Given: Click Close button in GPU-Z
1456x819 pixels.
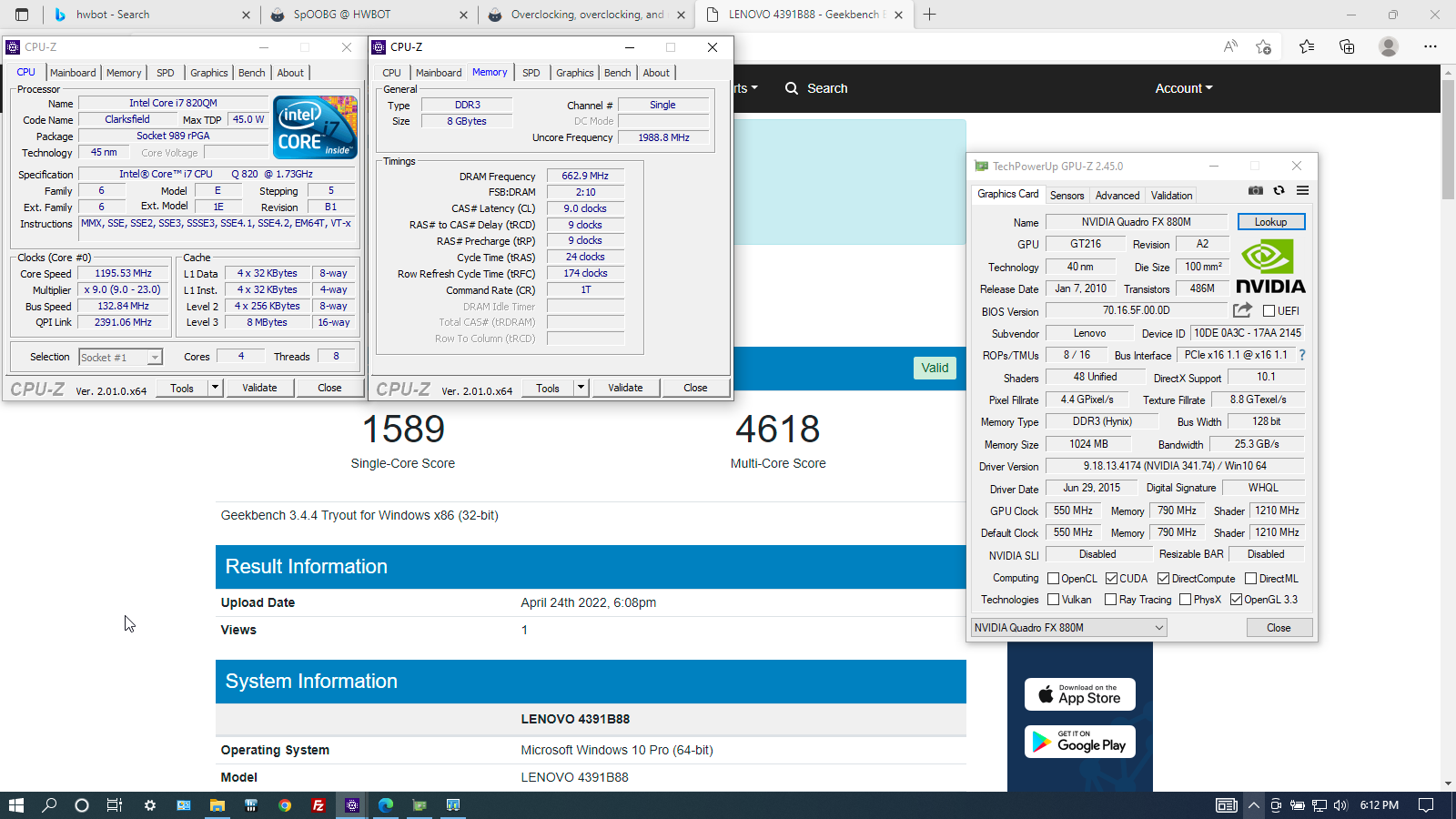Looking at the screenshot, I should (x=1279, y=628).
